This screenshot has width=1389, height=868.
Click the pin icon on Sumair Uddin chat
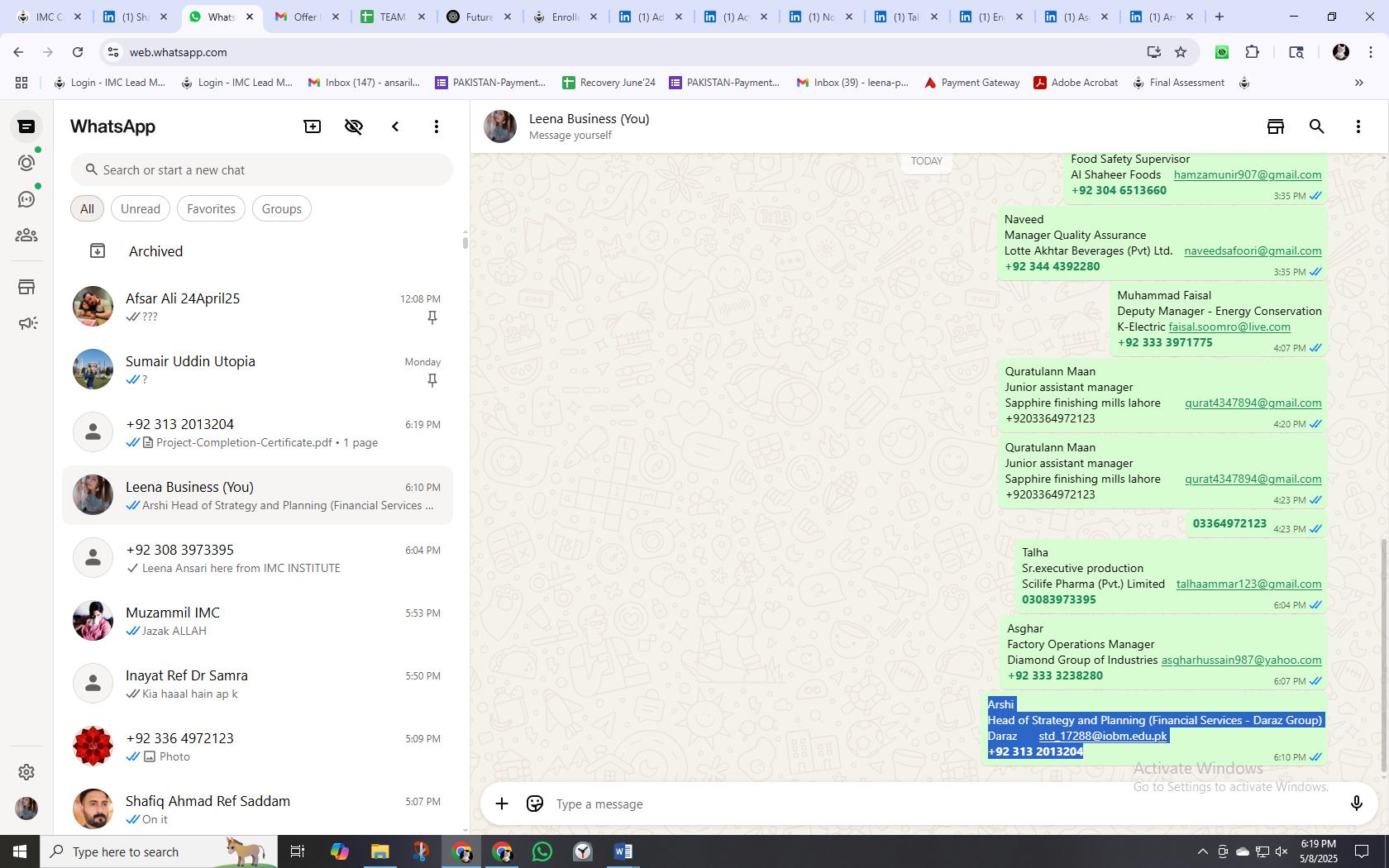432,380
